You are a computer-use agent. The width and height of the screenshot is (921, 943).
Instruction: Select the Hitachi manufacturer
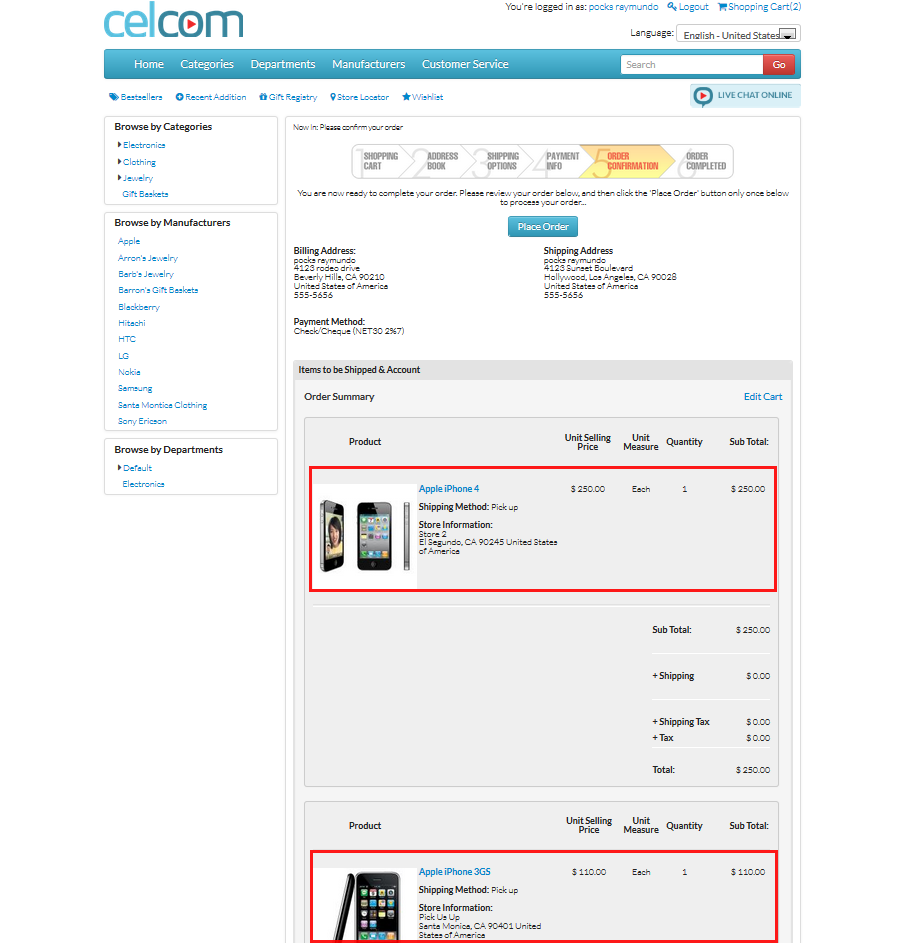coord(132,324)
